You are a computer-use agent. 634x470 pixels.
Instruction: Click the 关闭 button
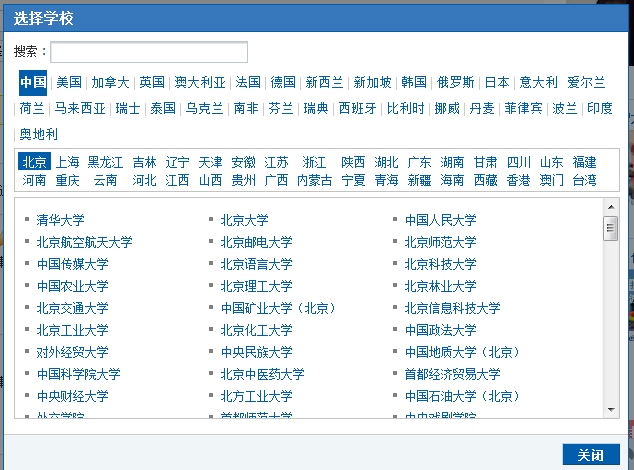(x=591, y=455)
